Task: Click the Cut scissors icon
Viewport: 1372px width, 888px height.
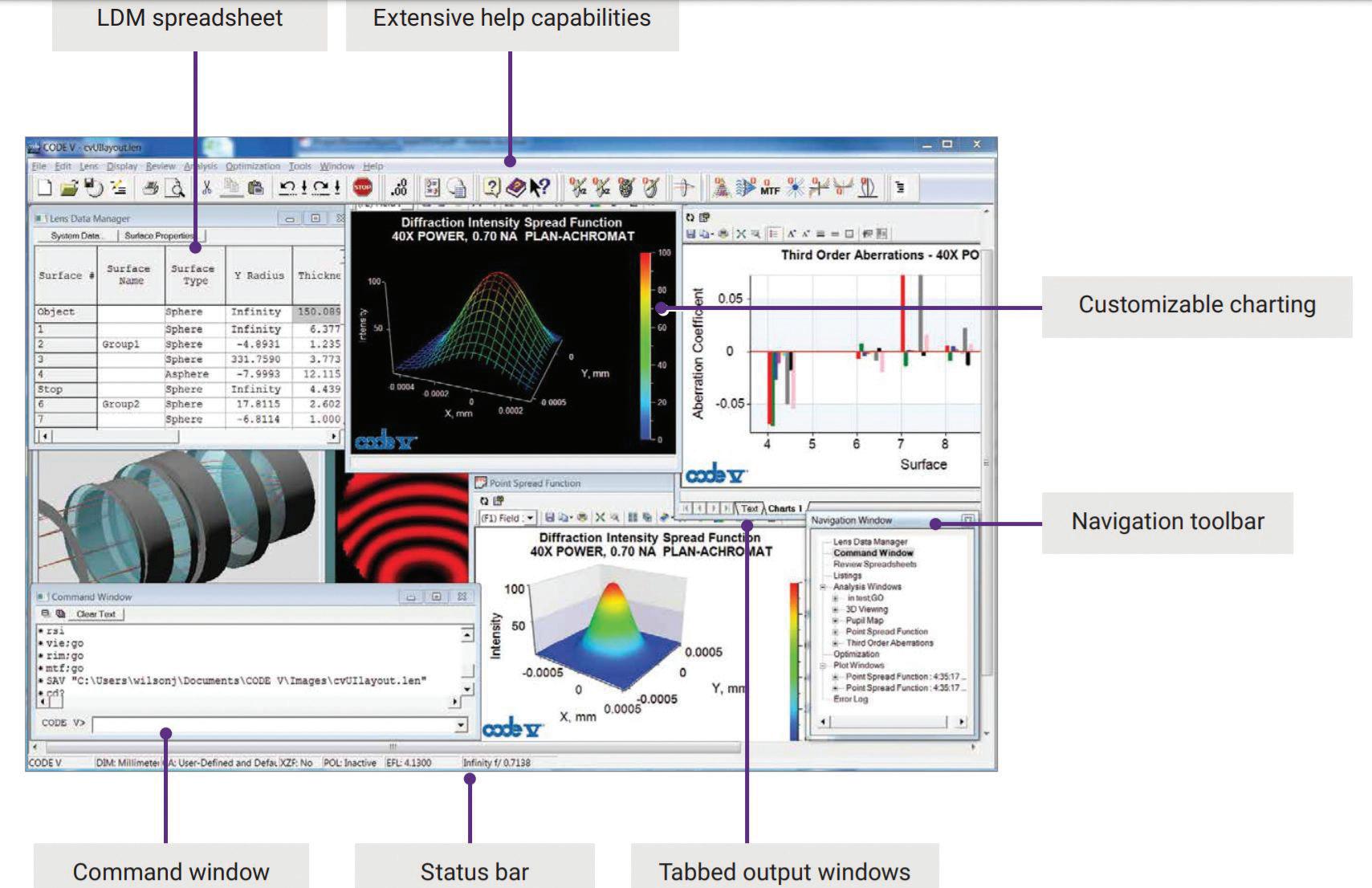Action: point(206,188)
